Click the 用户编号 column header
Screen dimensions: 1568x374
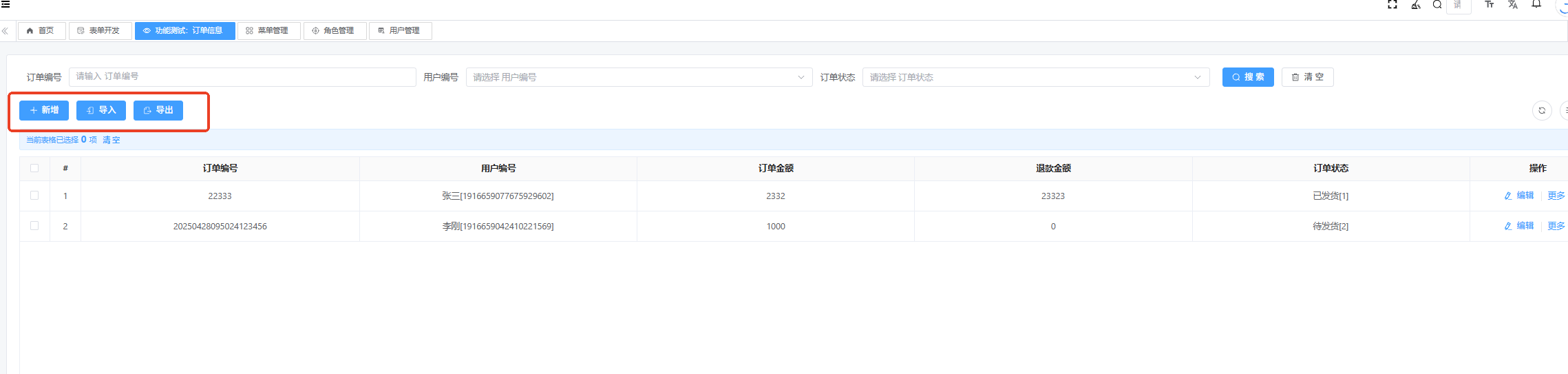498,168
